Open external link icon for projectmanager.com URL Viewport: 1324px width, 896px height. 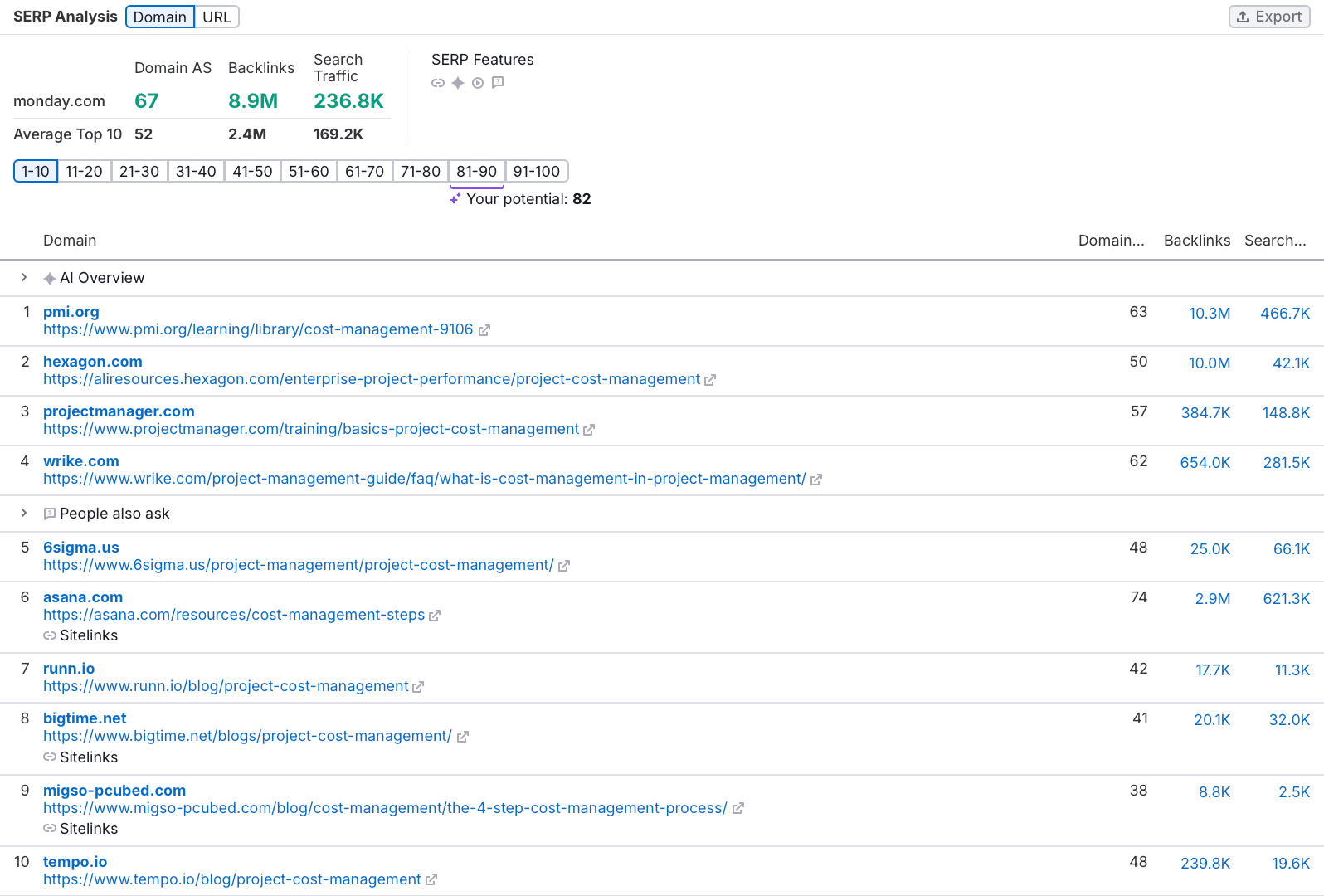click(589, 430)
